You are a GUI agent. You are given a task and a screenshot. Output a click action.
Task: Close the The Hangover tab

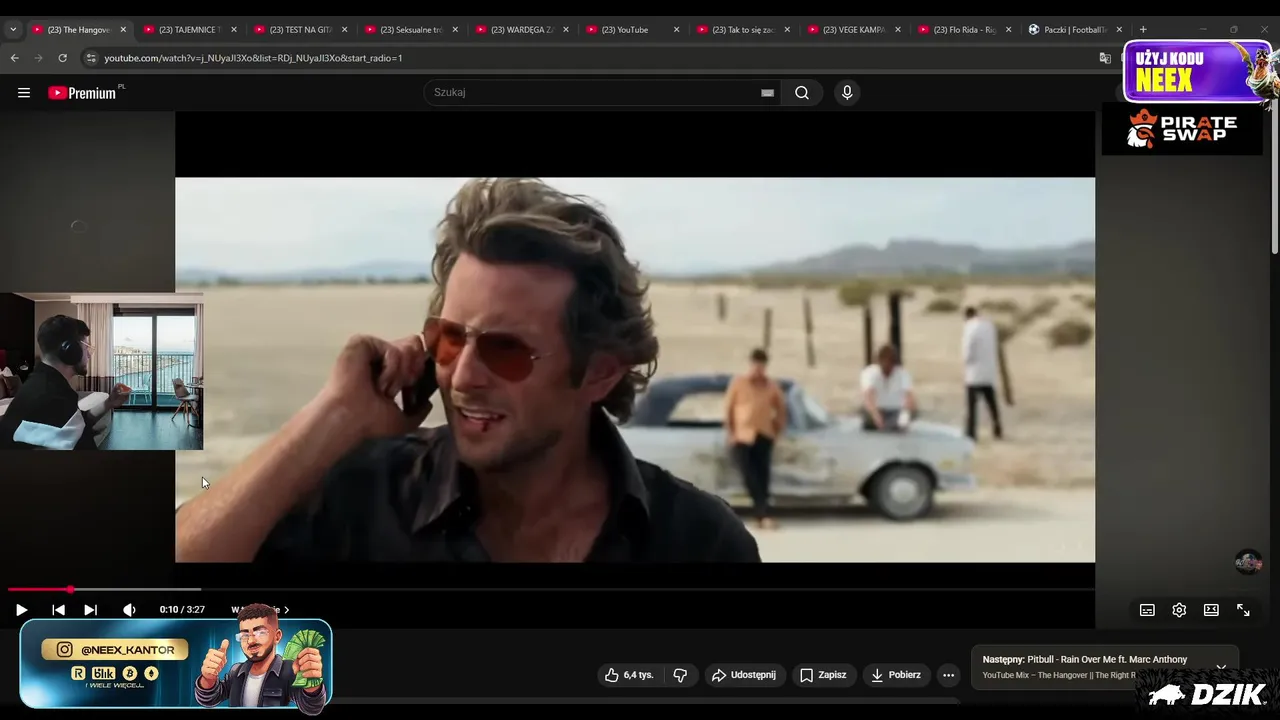point(123,30)
